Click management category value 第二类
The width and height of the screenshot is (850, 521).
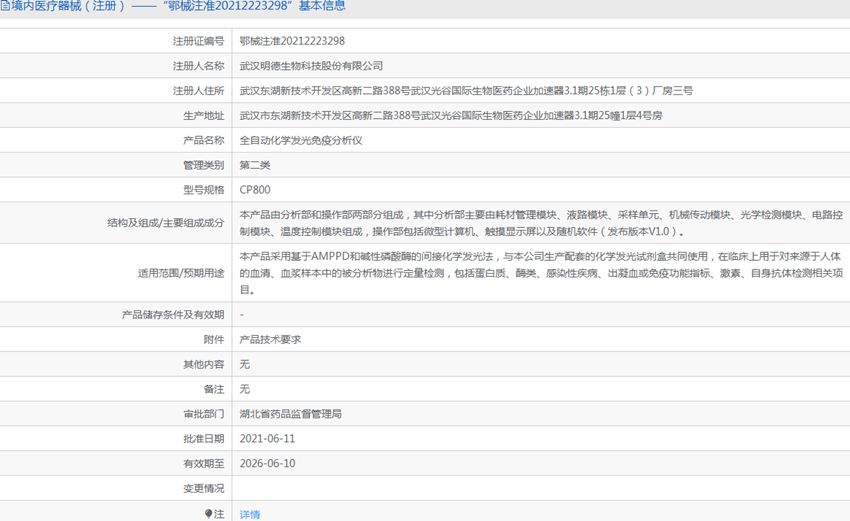point(255,165)
